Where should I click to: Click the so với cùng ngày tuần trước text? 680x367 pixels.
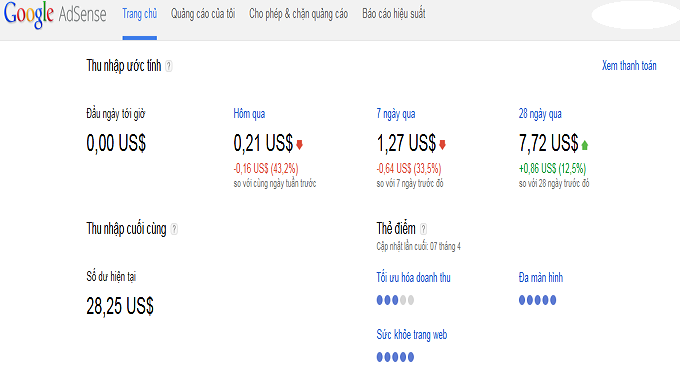[275, 184]
